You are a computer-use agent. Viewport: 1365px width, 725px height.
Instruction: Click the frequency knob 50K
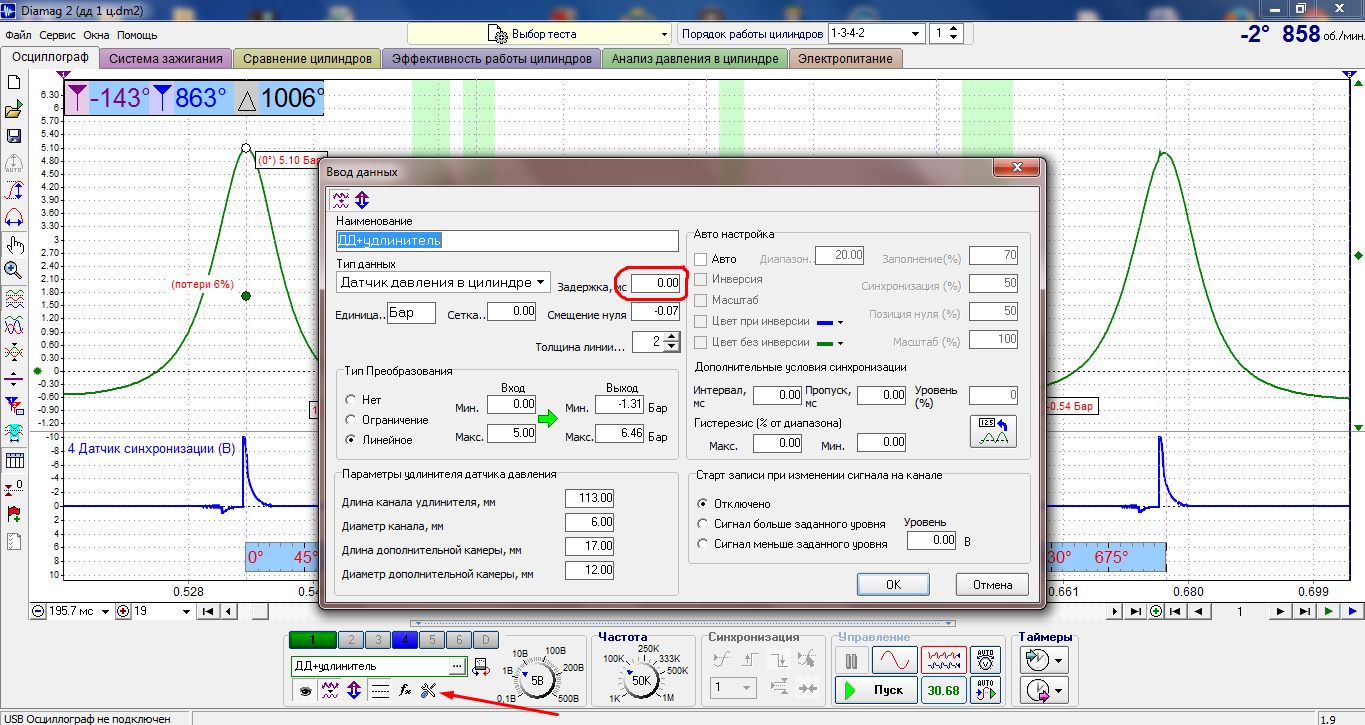tap(641, 680)
